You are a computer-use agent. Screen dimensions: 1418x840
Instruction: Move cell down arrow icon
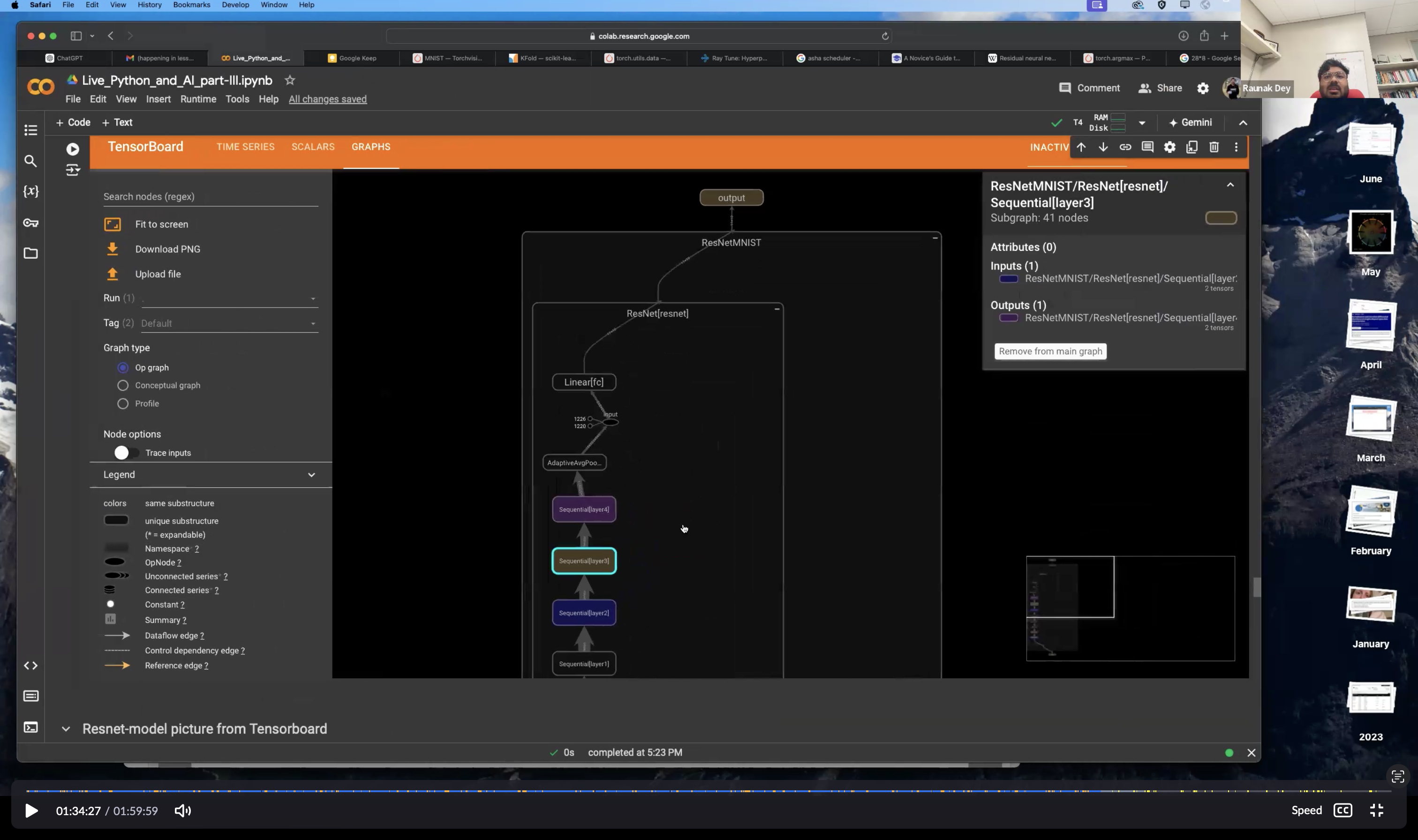(x=1103, y=147)
